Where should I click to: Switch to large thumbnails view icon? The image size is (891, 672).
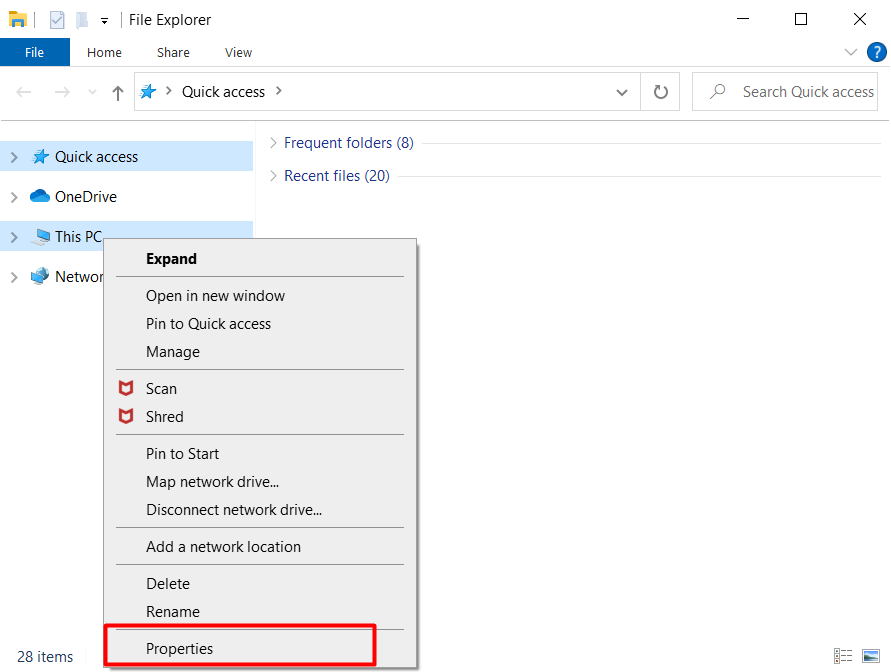871,656
